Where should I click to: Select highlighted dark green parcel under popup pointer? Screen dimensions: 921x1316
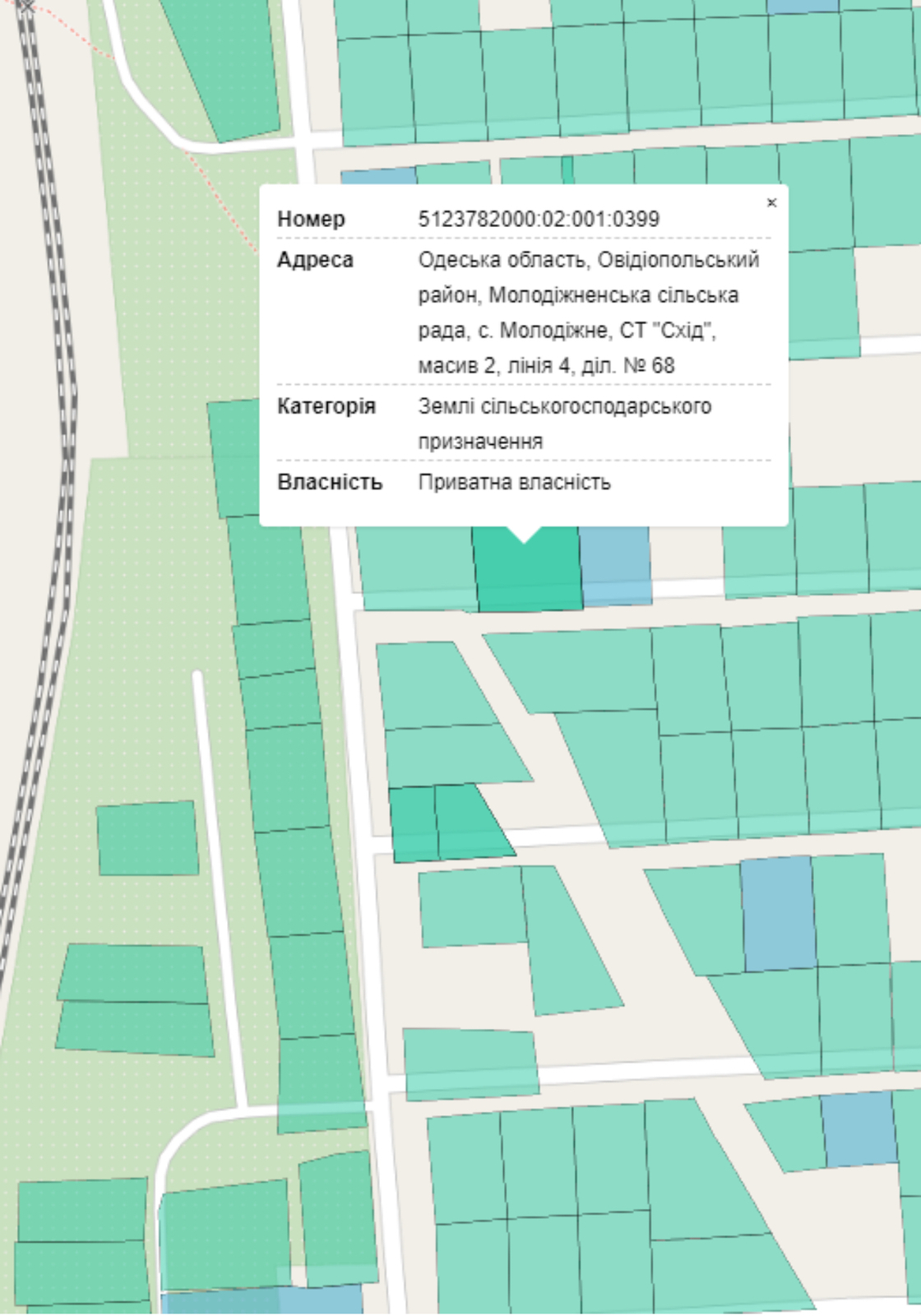pyautogui.click(x=528, y=576)
